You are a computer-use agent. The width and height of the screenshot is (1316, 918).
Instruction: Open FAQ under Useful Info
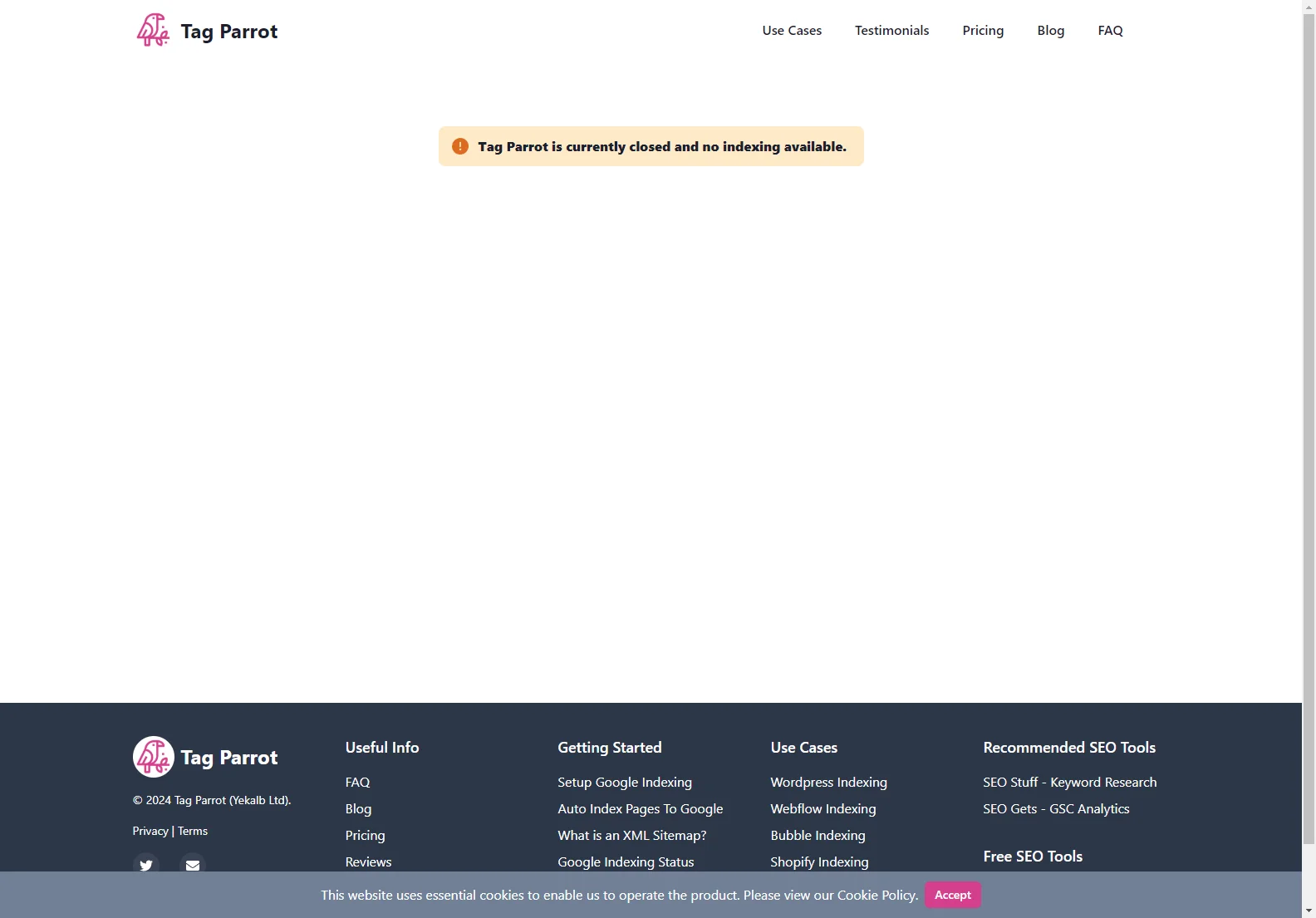358,782
